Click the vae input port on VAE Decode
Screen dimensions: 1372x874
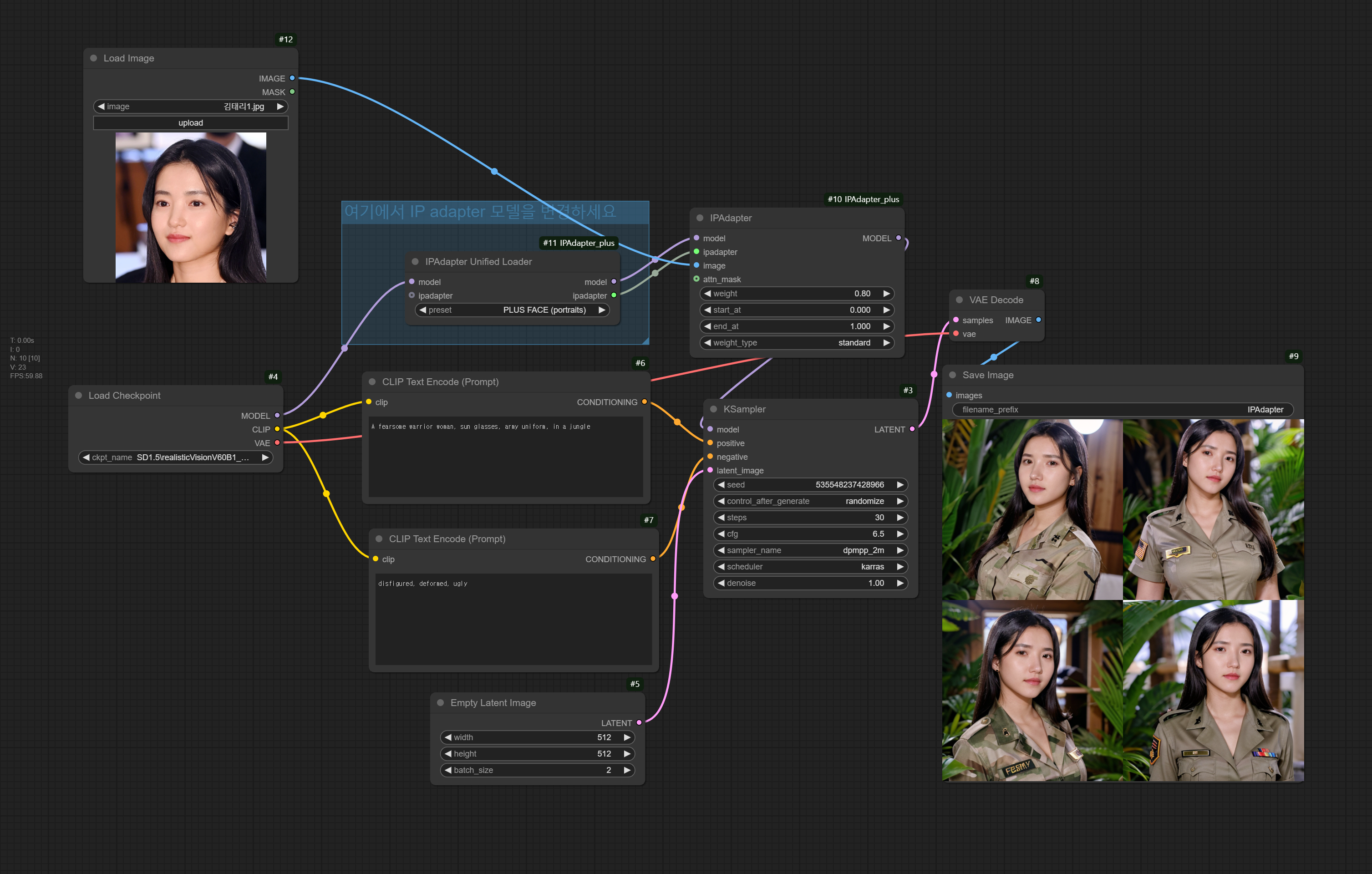click(x=955, y=334)
